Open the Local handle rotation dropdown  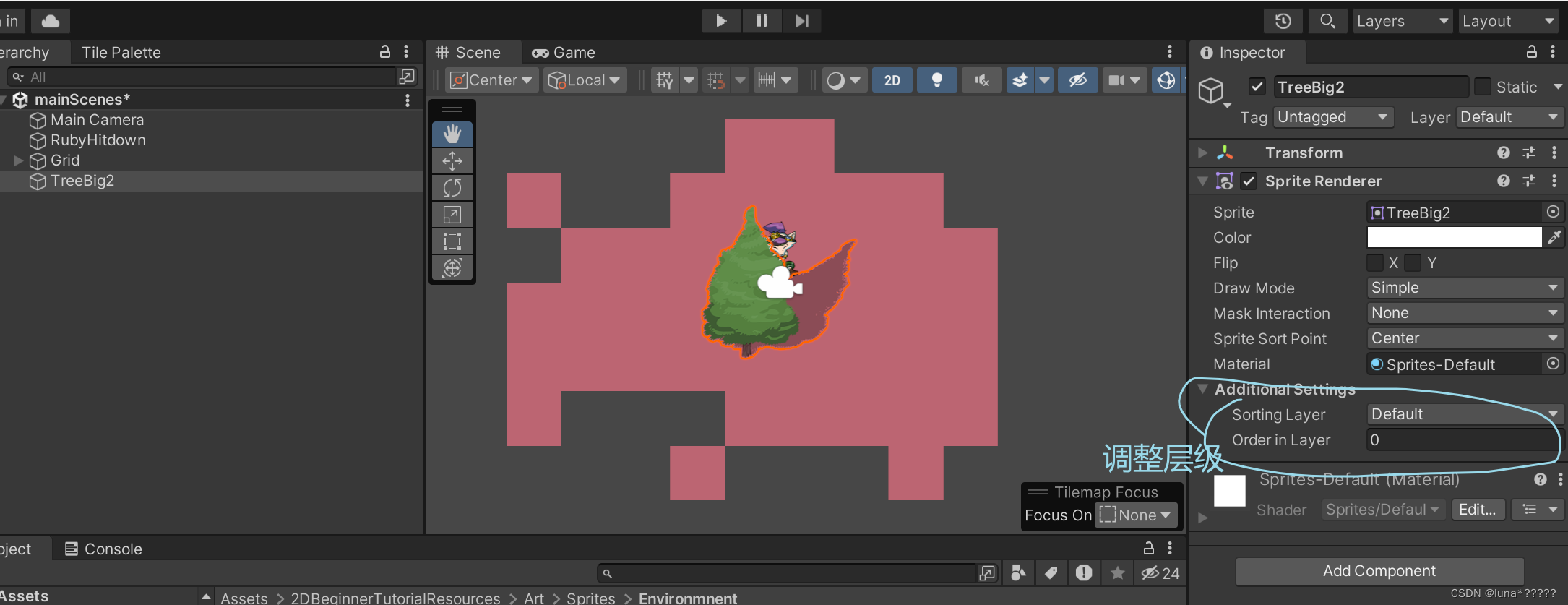[x=585, y=80]
